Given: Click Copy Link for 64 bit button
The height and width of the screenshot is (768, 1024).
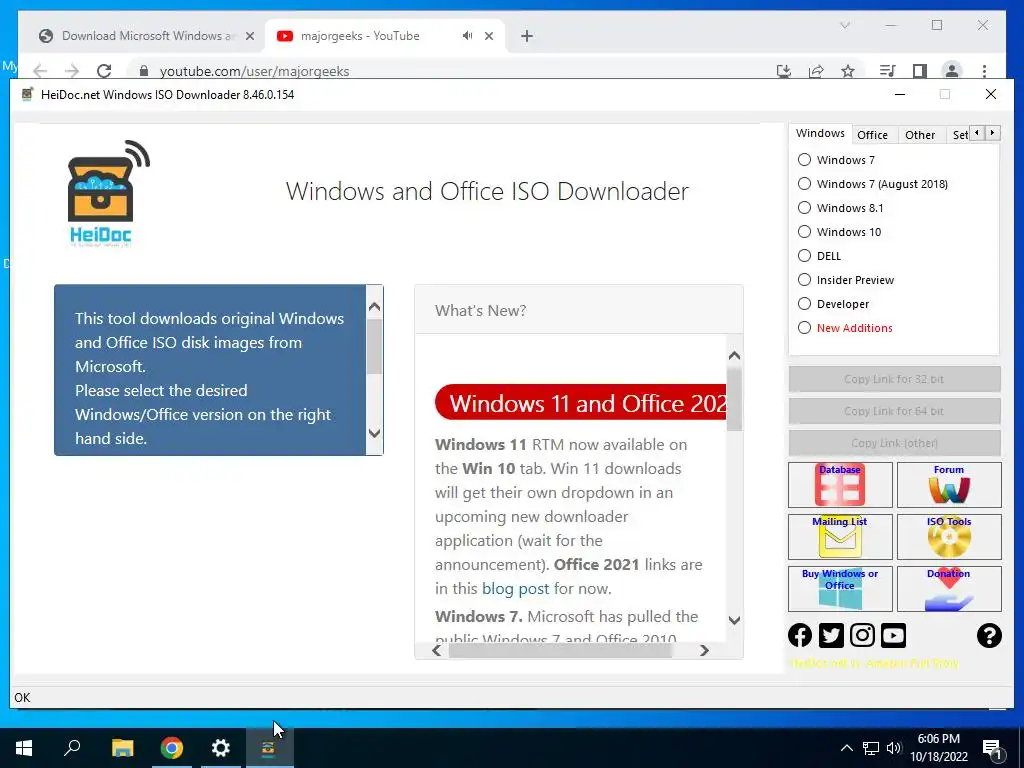Looking at the screenshot, I should [894, 411].
